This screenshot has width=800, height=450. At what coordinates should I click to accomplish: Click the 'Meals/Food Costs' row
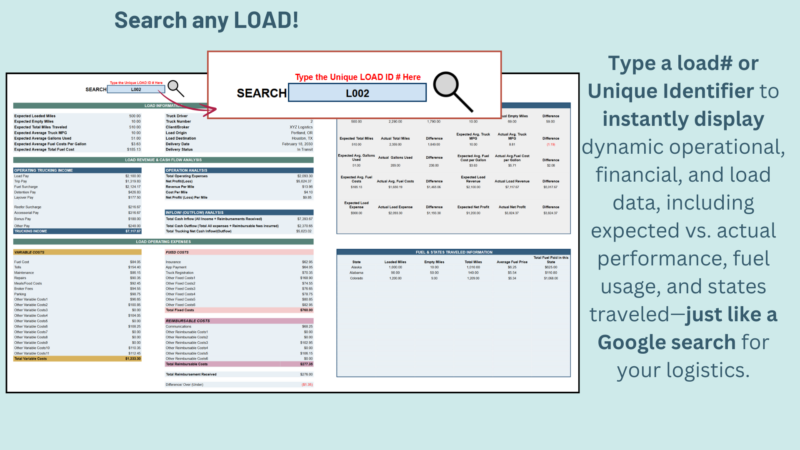(77, 284)
